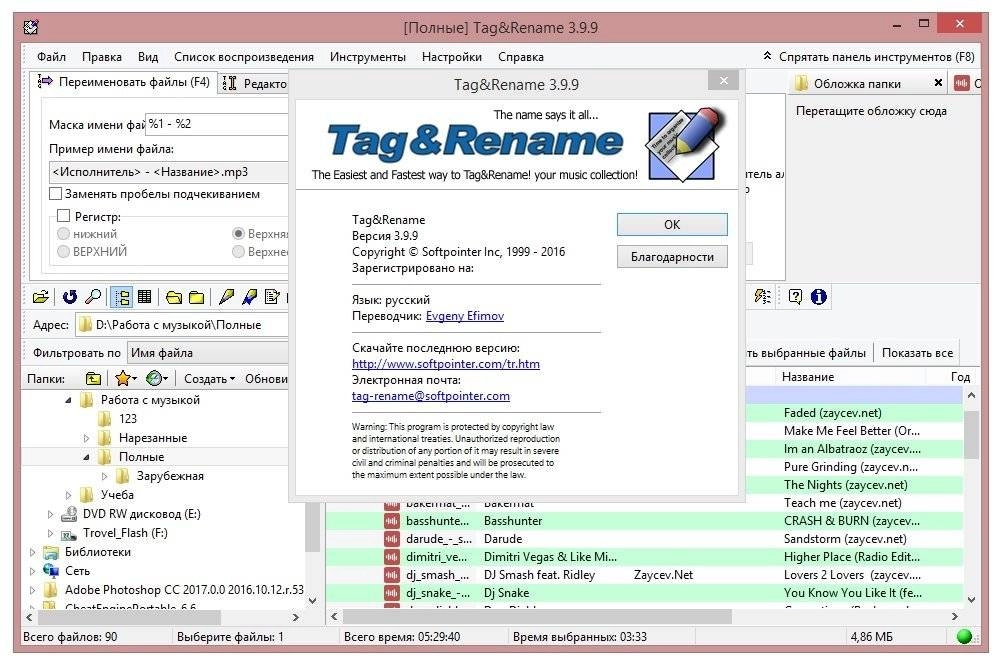The width and height of the screenshot is (1006, 672).
Task: Click the lightning bolt list icon
Action: [762, 297]
